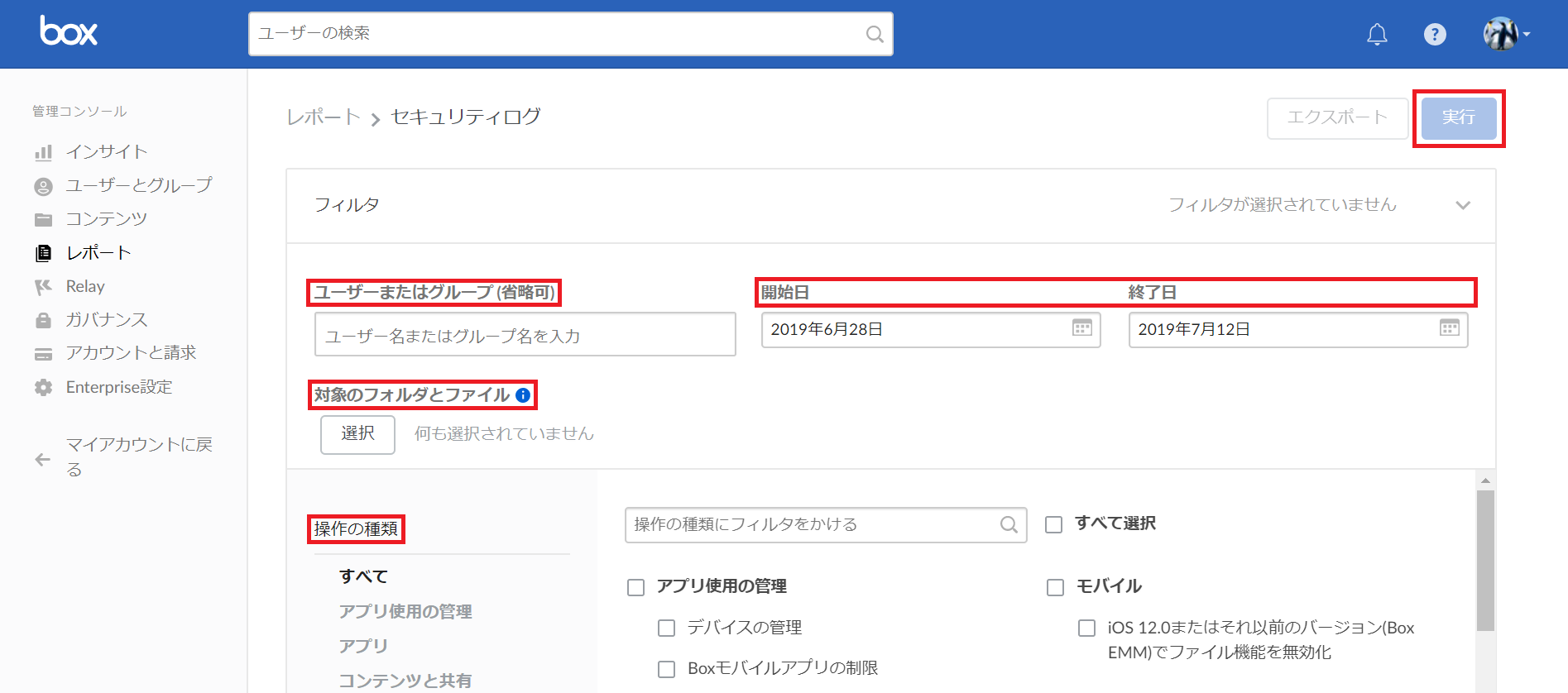Check the アプリ使用の管理 checkbox
This screenshot has width=1568, height=693.
pyautogui.click(x=635, y=587)
